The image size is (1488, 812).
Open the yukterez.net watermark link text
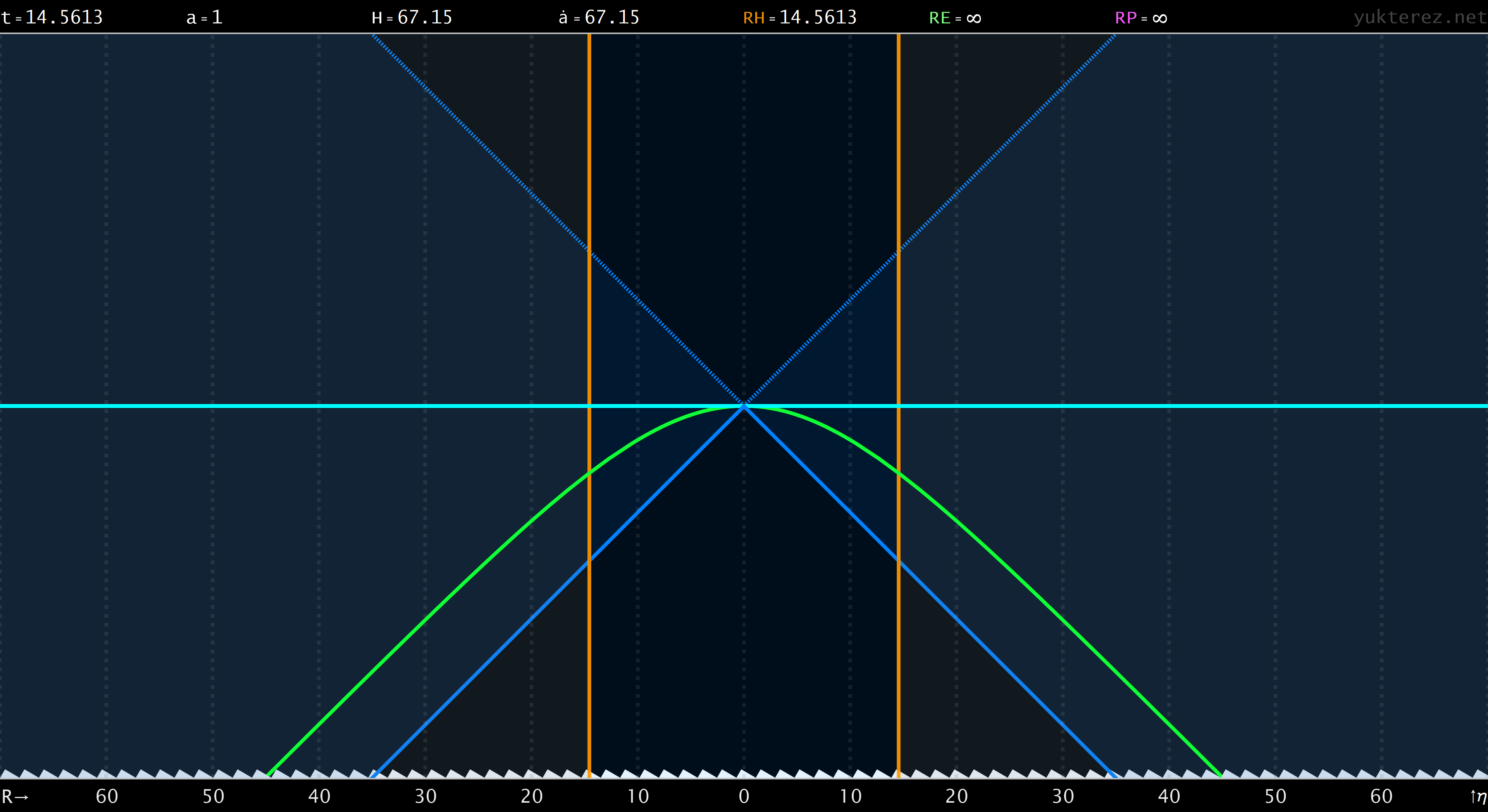(1420, 17)
